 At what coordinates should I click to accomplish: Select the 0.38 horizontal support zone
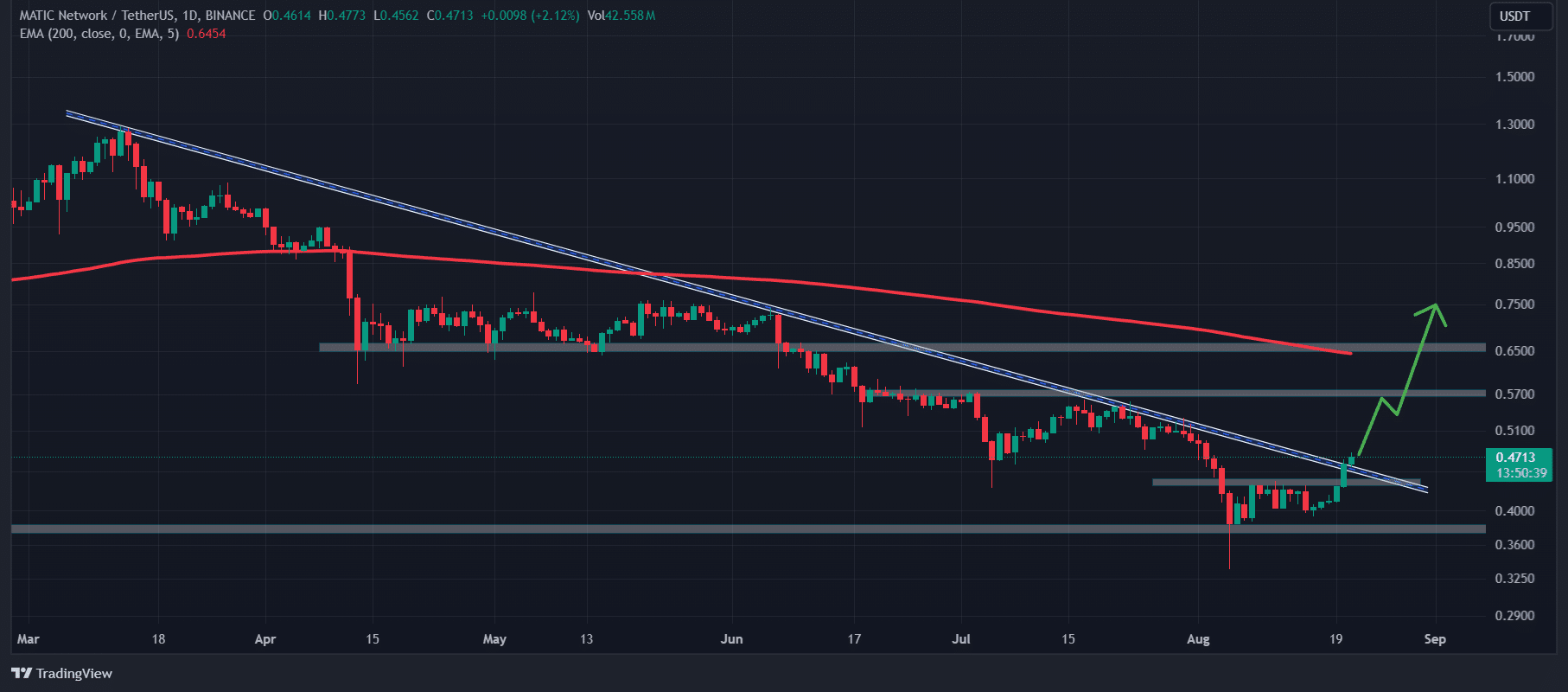click(748, 529)
